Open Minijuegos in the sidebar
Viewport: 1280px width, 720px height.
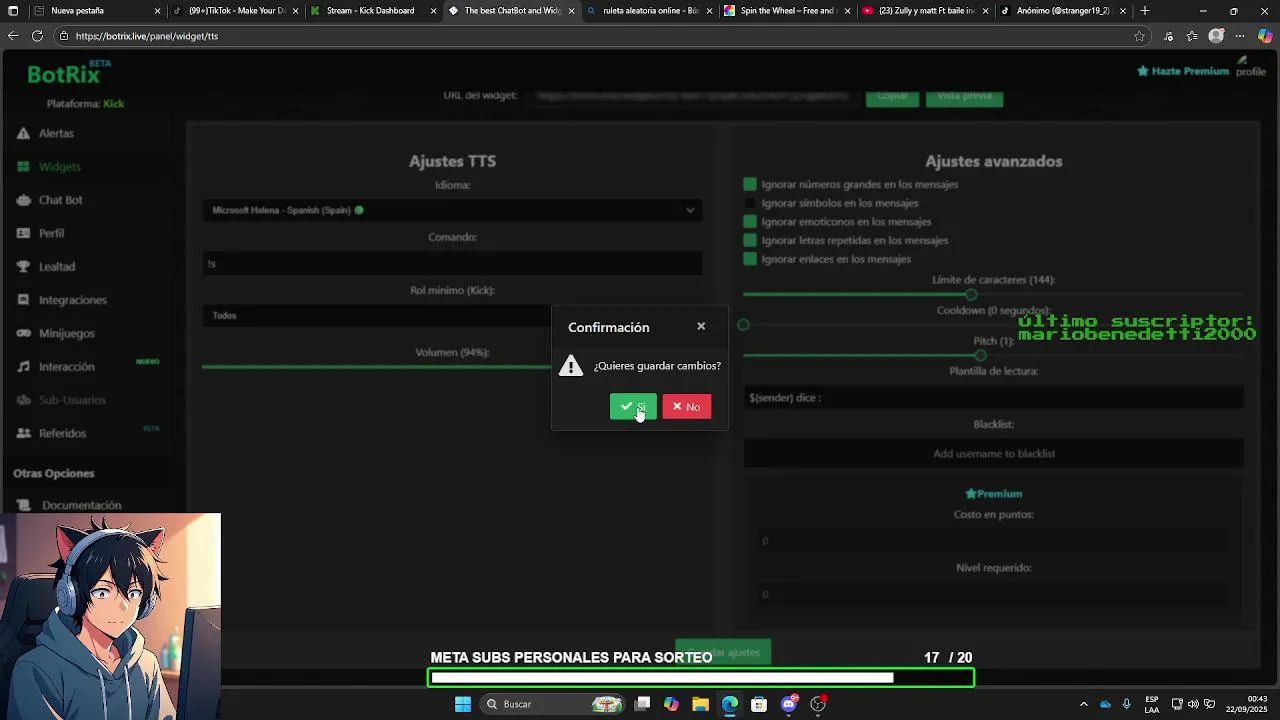tap(66, 333)
